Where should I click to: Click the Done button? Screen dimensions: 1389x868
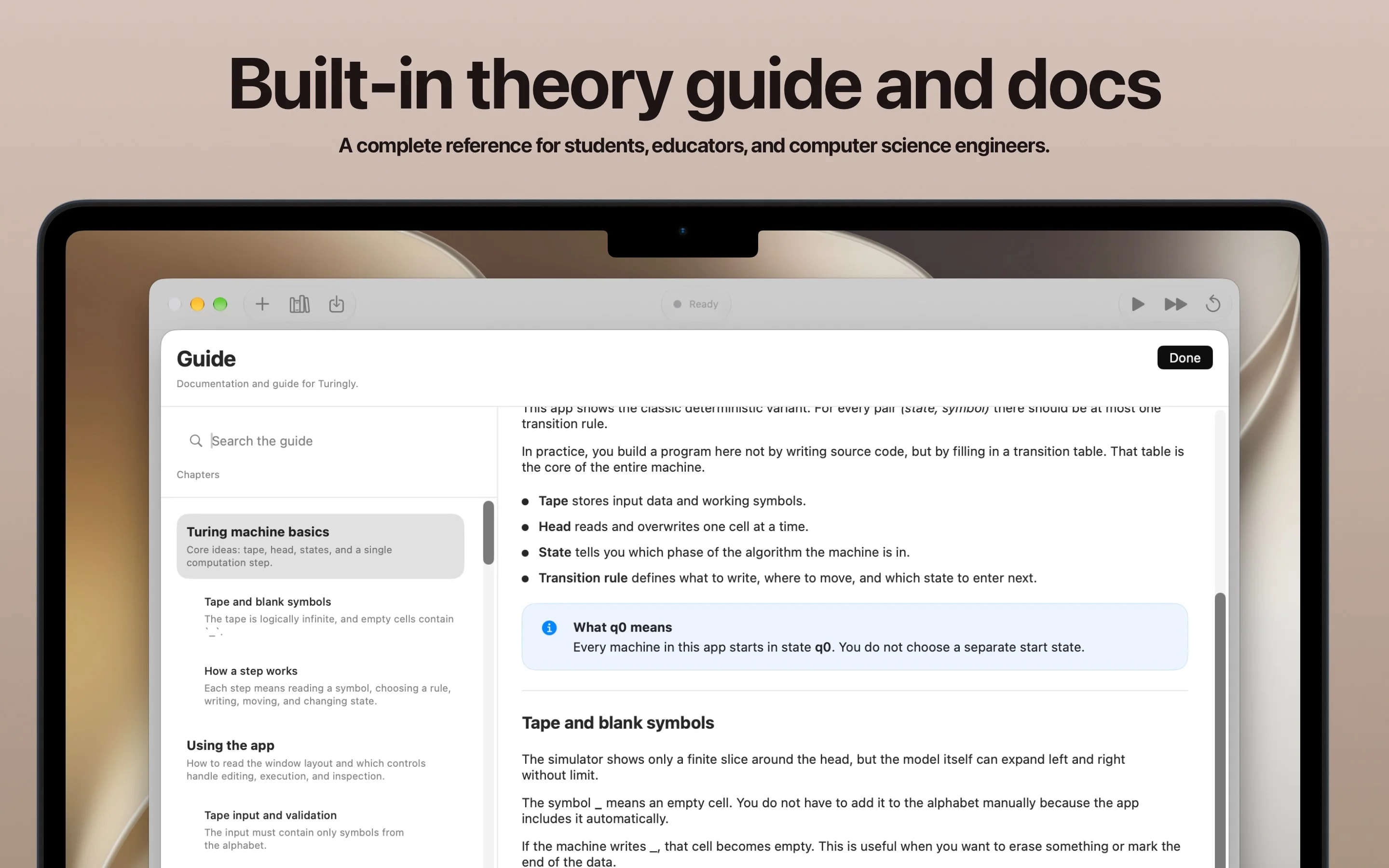point(1185,358)
